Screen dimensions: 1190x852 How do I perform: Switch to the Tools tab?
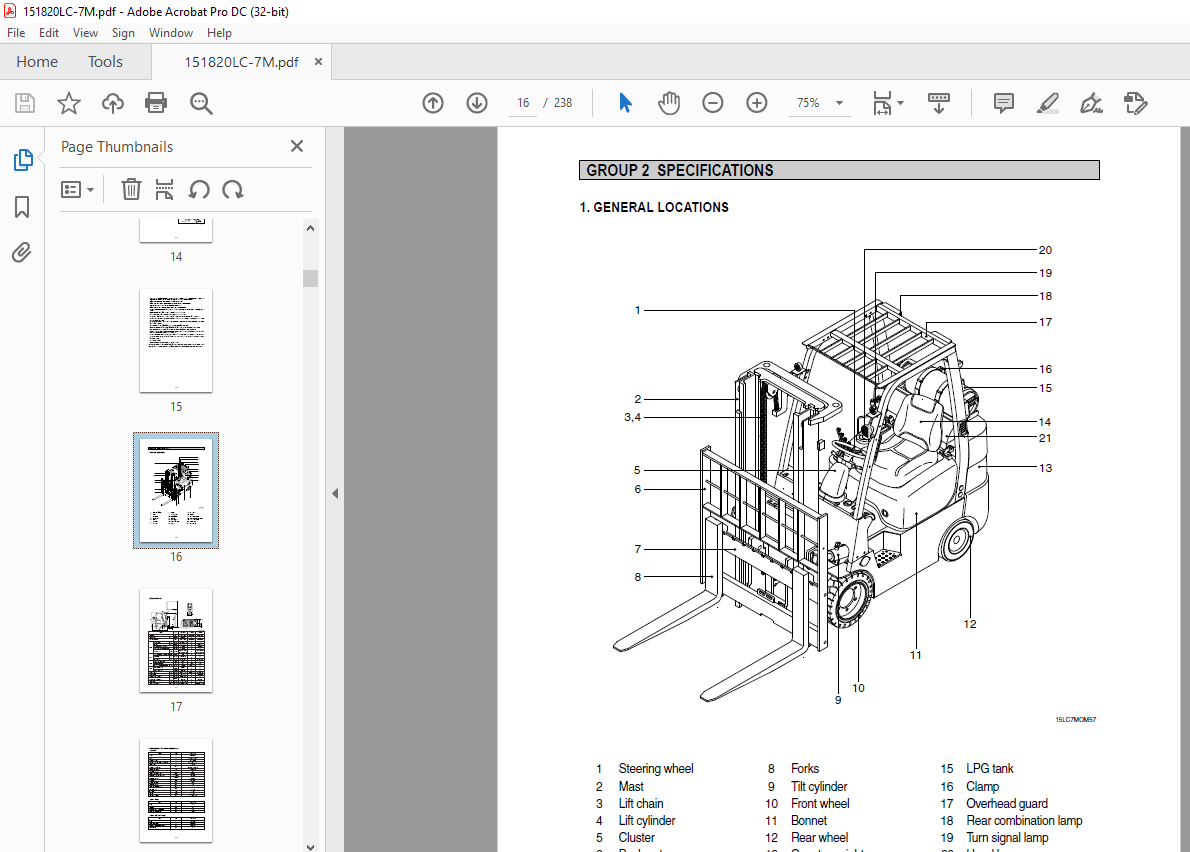pyautogui.click(x=105, y=62)
